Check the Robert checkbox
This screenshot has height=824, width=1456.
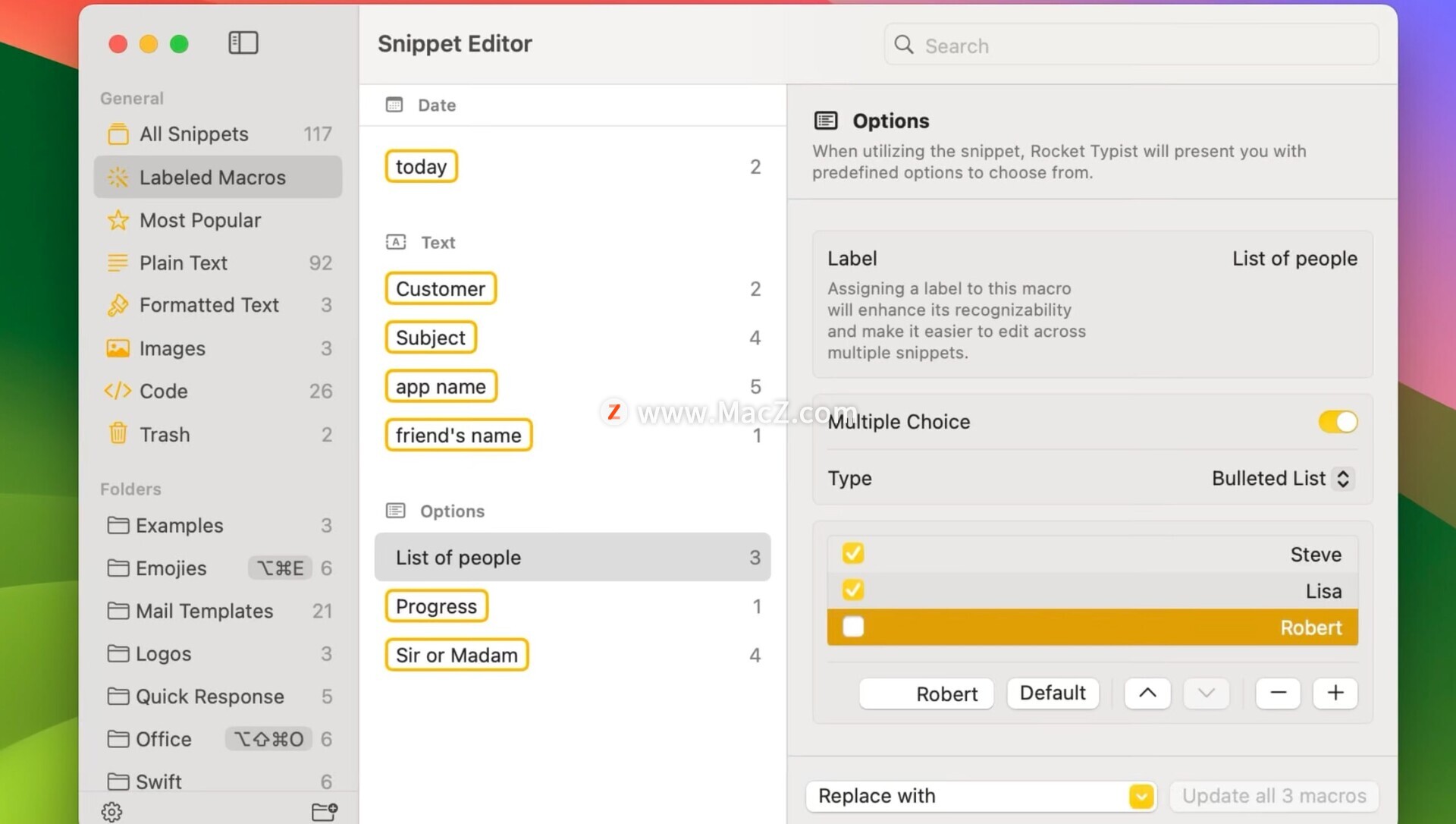pos(853,627)
